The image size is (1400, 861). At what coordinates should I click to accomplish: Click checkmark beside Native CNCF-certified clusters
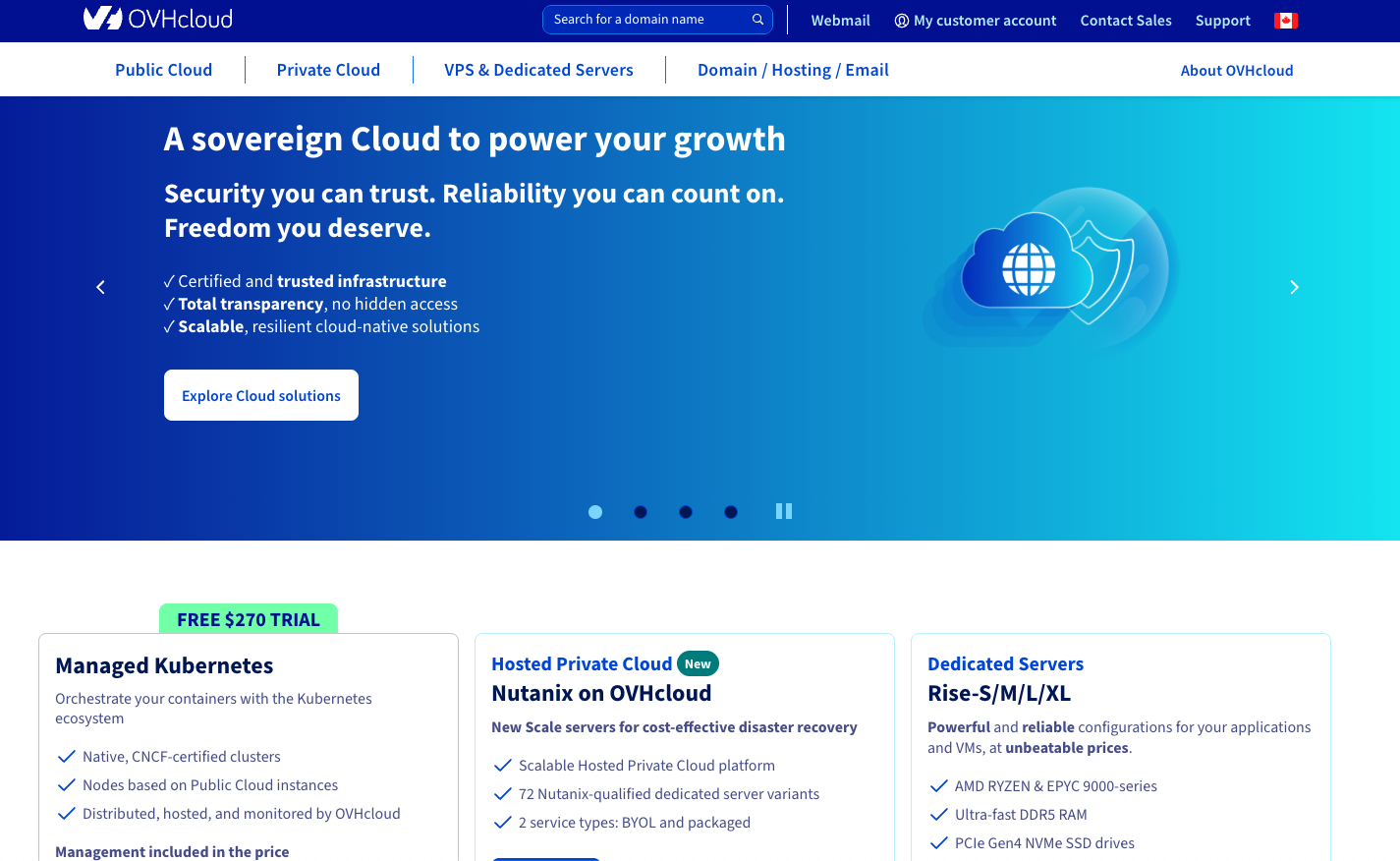point(67,756)
